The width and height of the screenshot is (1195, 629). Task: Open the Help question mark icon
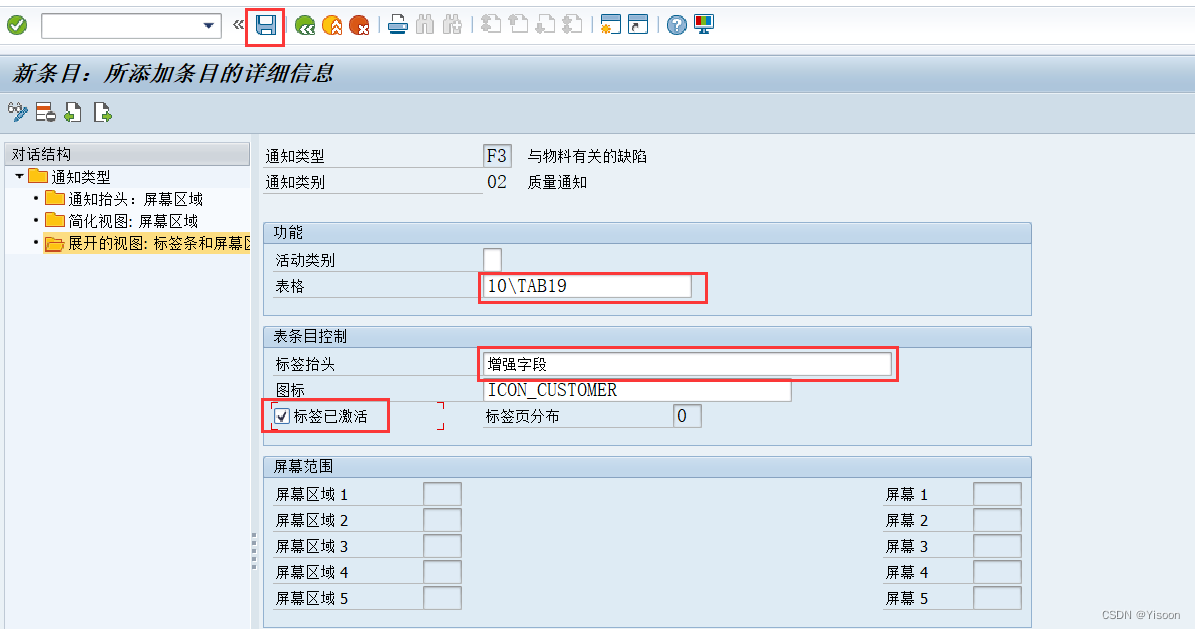(x=677, y=26)
